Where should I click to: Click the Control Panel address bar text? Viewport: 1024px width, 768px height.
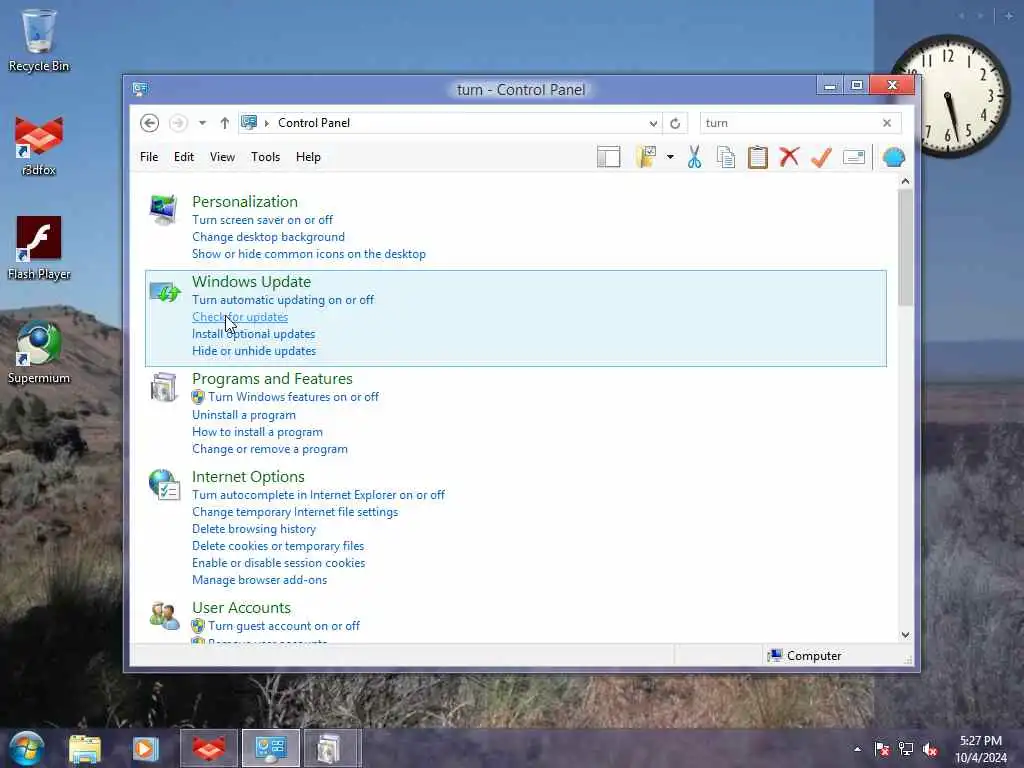pyautogui.click(x=314, y=123)
